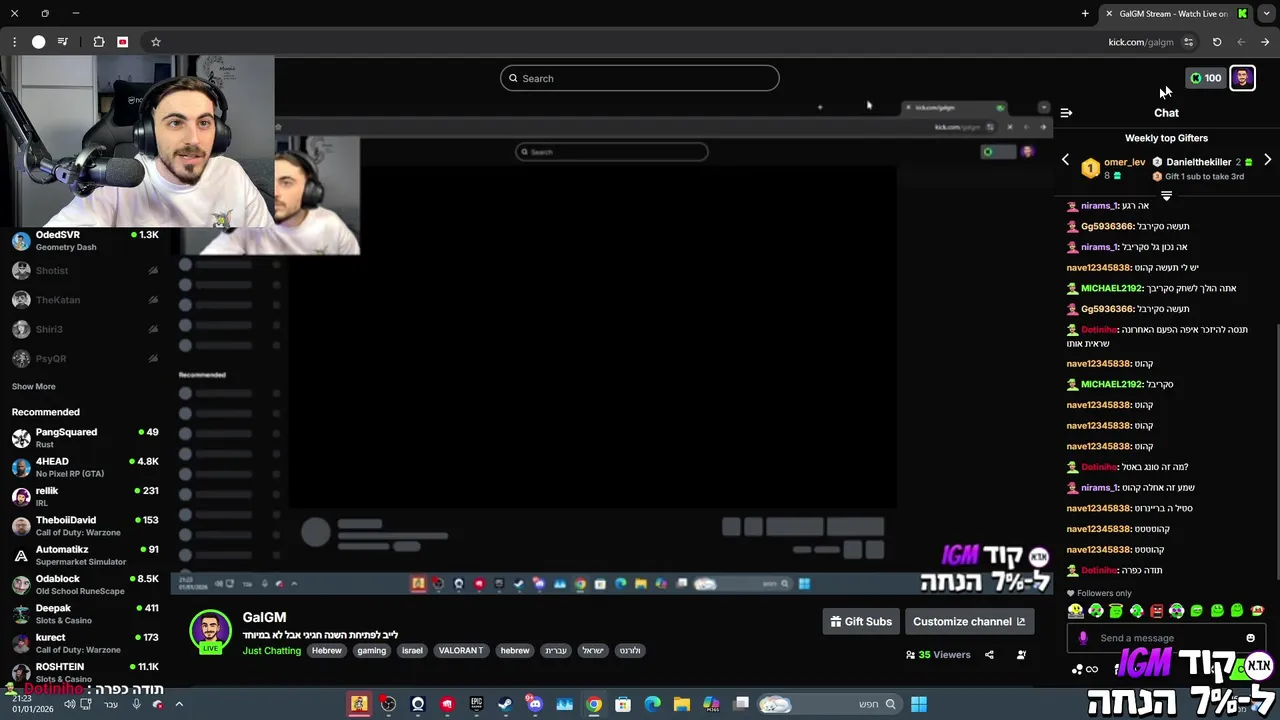This screenshot has height=720, width=1280.
Task: Insert the angry red face emote
Action: (x=1157, y=611)
